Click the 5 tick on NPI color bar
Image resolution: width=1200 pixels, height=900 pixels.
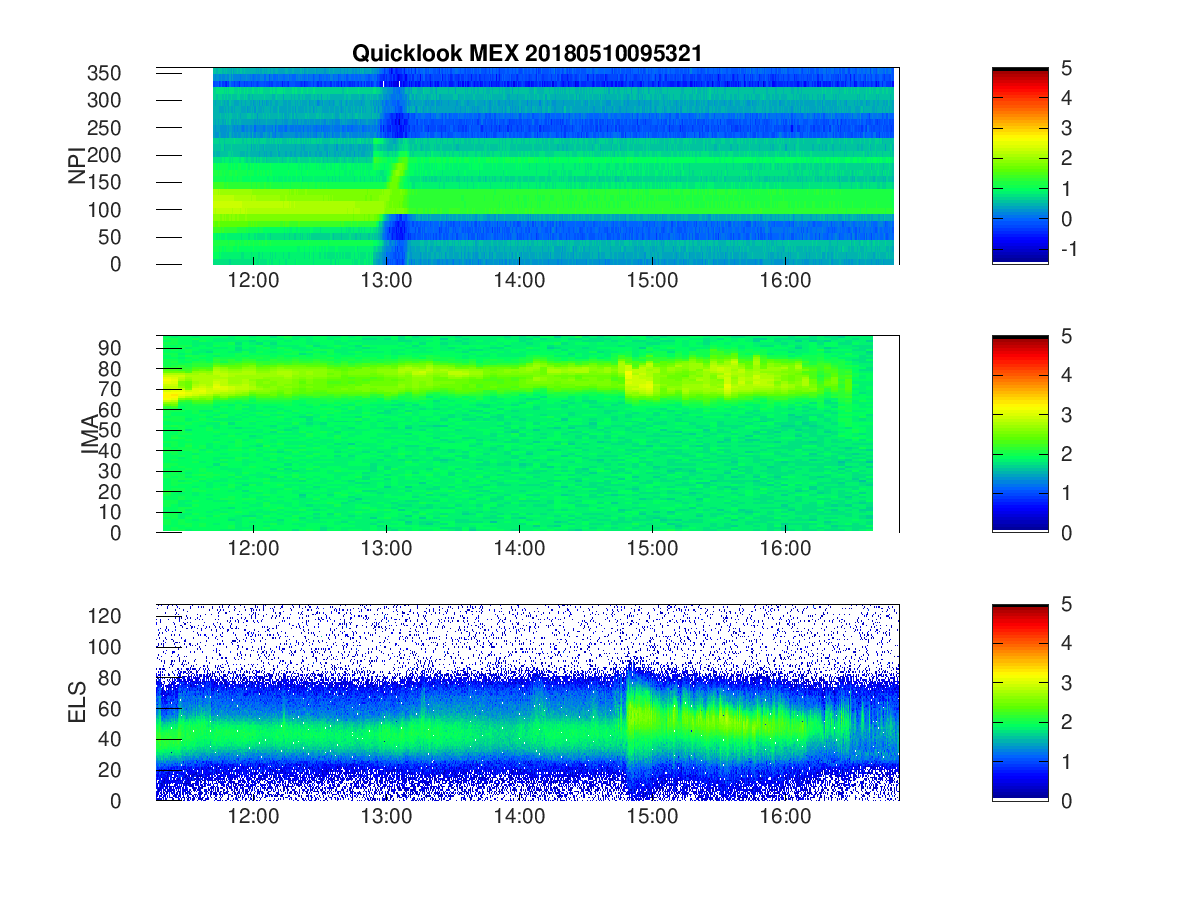[x=1065, y=69]
